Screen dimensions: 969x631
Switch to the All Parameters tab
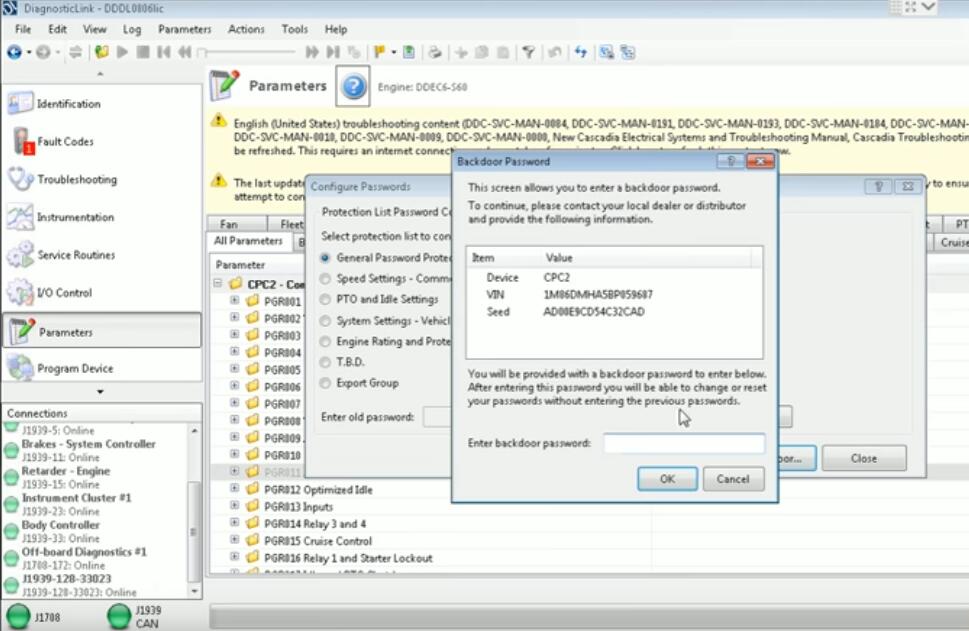click(x=248, y=241)
